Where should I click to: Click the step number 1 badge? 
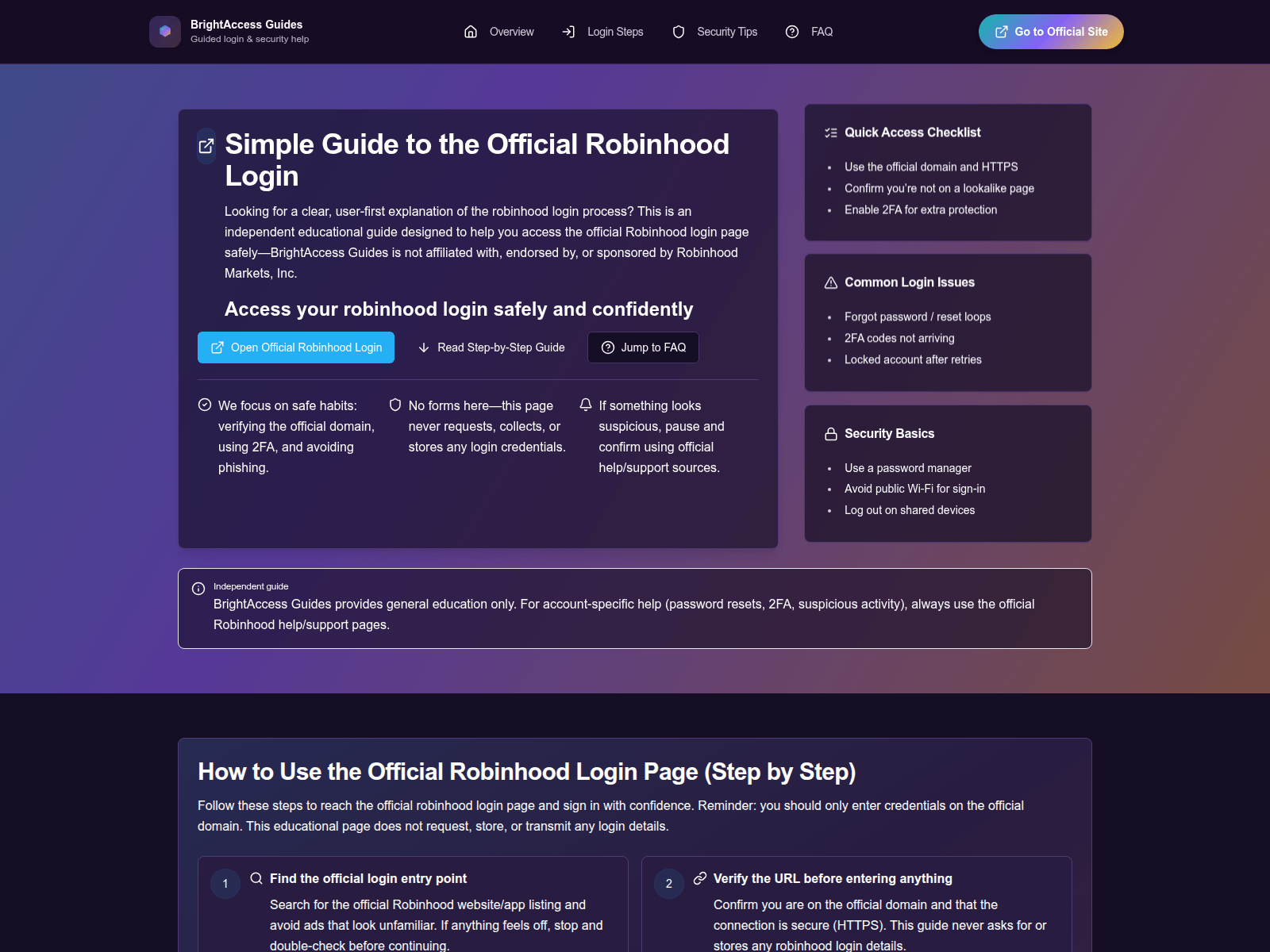pos(225,884)
